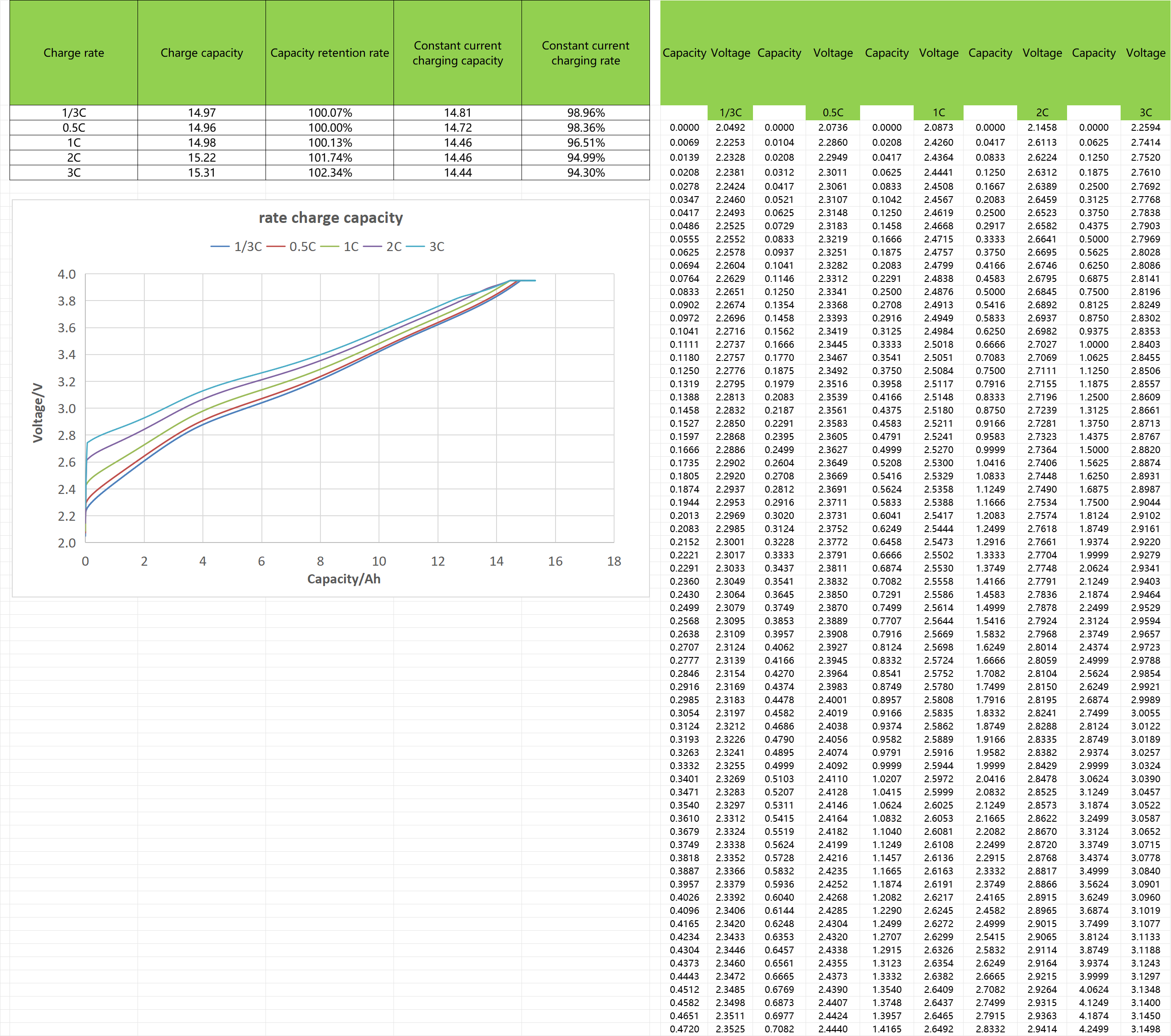Viewport: 1171px width, 1036px height.
Task: Click the chart title 'rate charge capacity'
Action: coord(330,218)
